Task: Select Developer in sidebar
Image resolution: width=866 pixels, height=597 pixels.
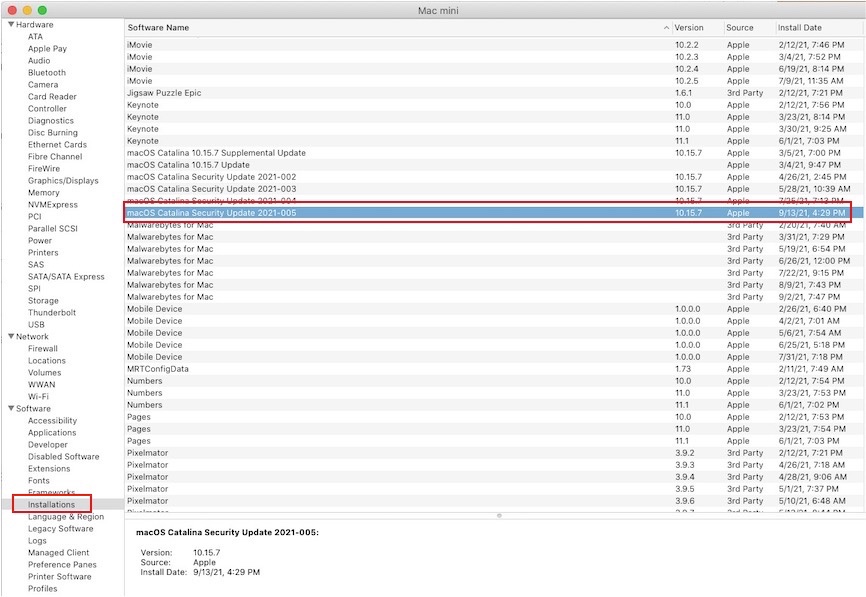Action: tap(48, 445)
